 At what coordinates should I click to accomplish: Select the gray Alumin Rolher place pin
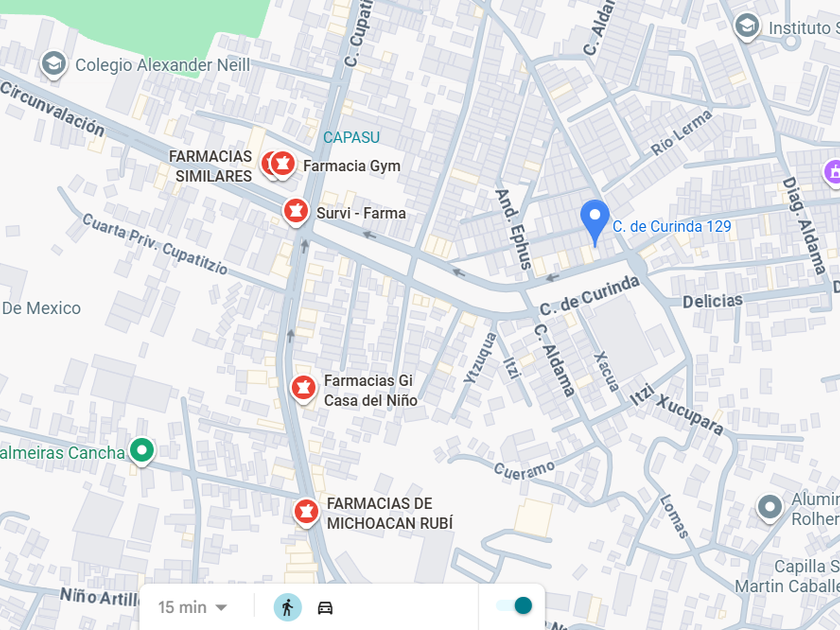click(770, 507)
